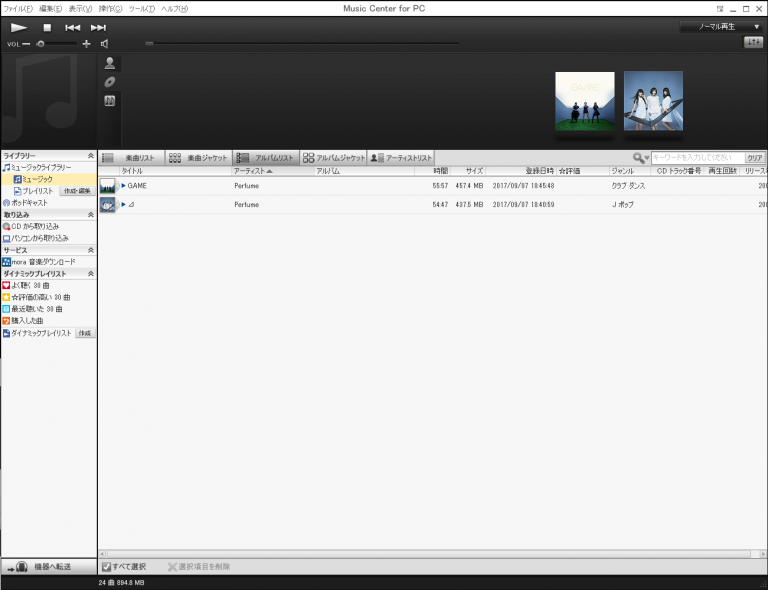The height and width of the screenshot is (590, 768).
Task: Open the 表示(V) menu
Action: (80, 9)
